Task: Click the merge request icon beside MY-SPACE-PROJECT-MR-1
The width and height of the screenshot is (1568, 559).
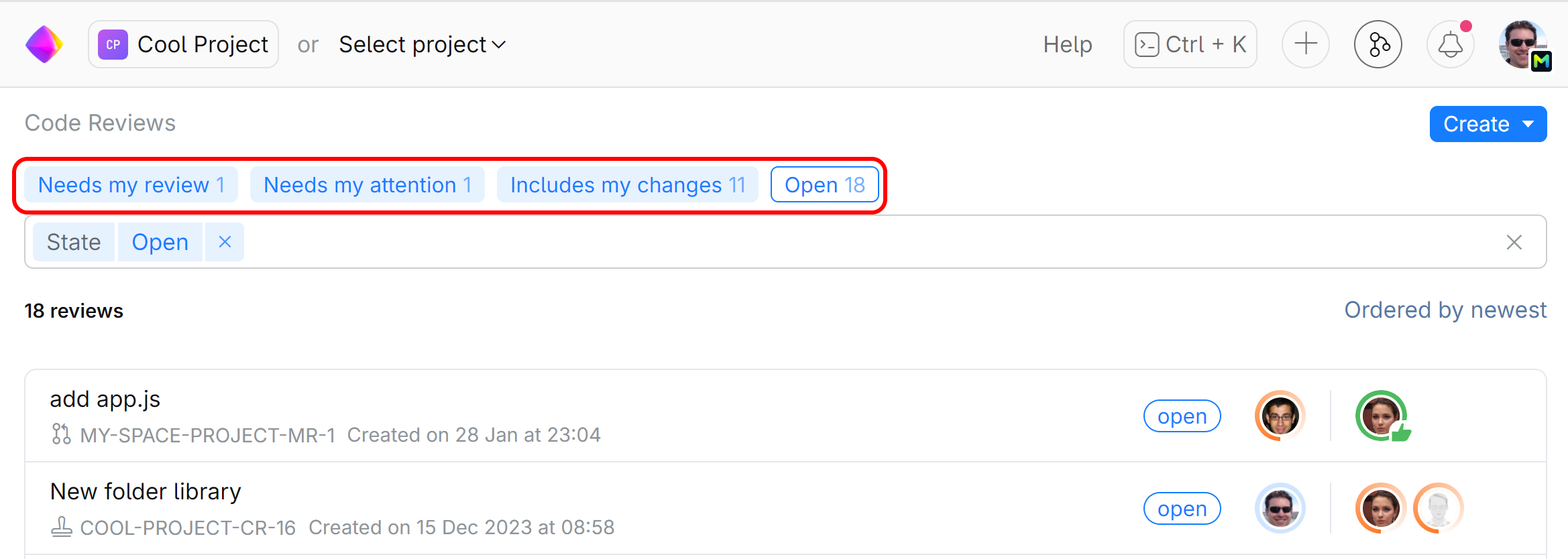Action: (x=61, y=435)
